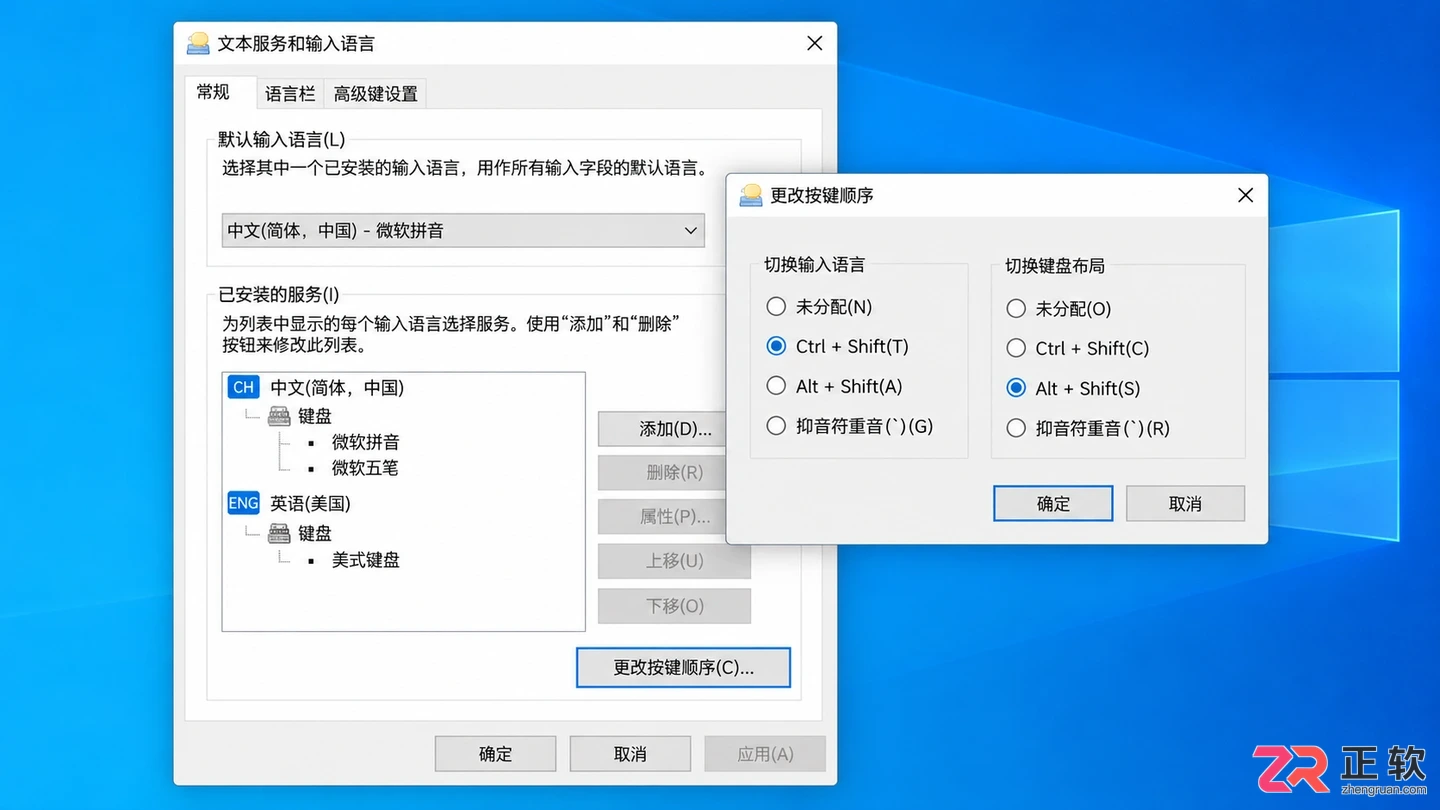Click the 更改按键顺序 title bar icon
Screen dimensions: 1440x810
pyautogui.click(x=751, y=195)
